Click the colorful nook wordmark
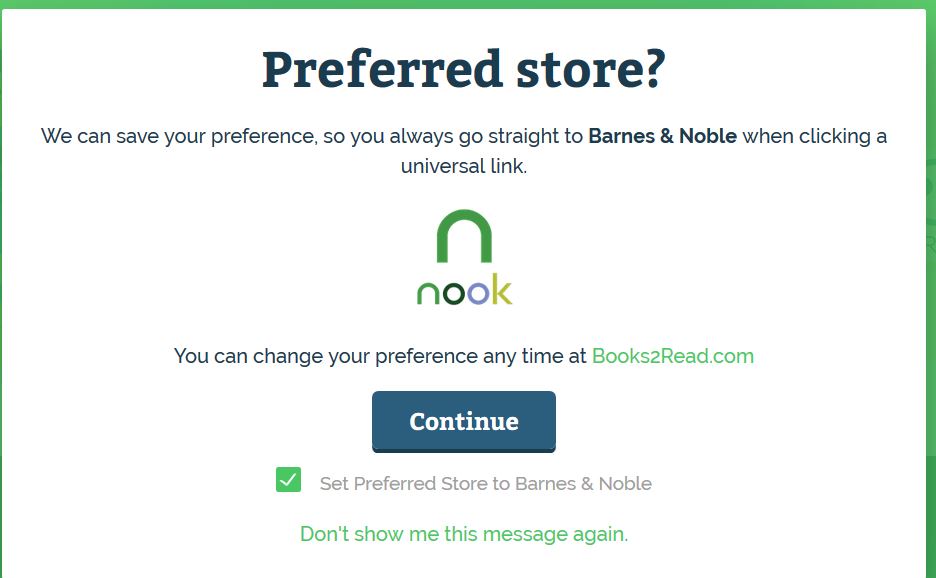936x578 pixels. (464, 290)
